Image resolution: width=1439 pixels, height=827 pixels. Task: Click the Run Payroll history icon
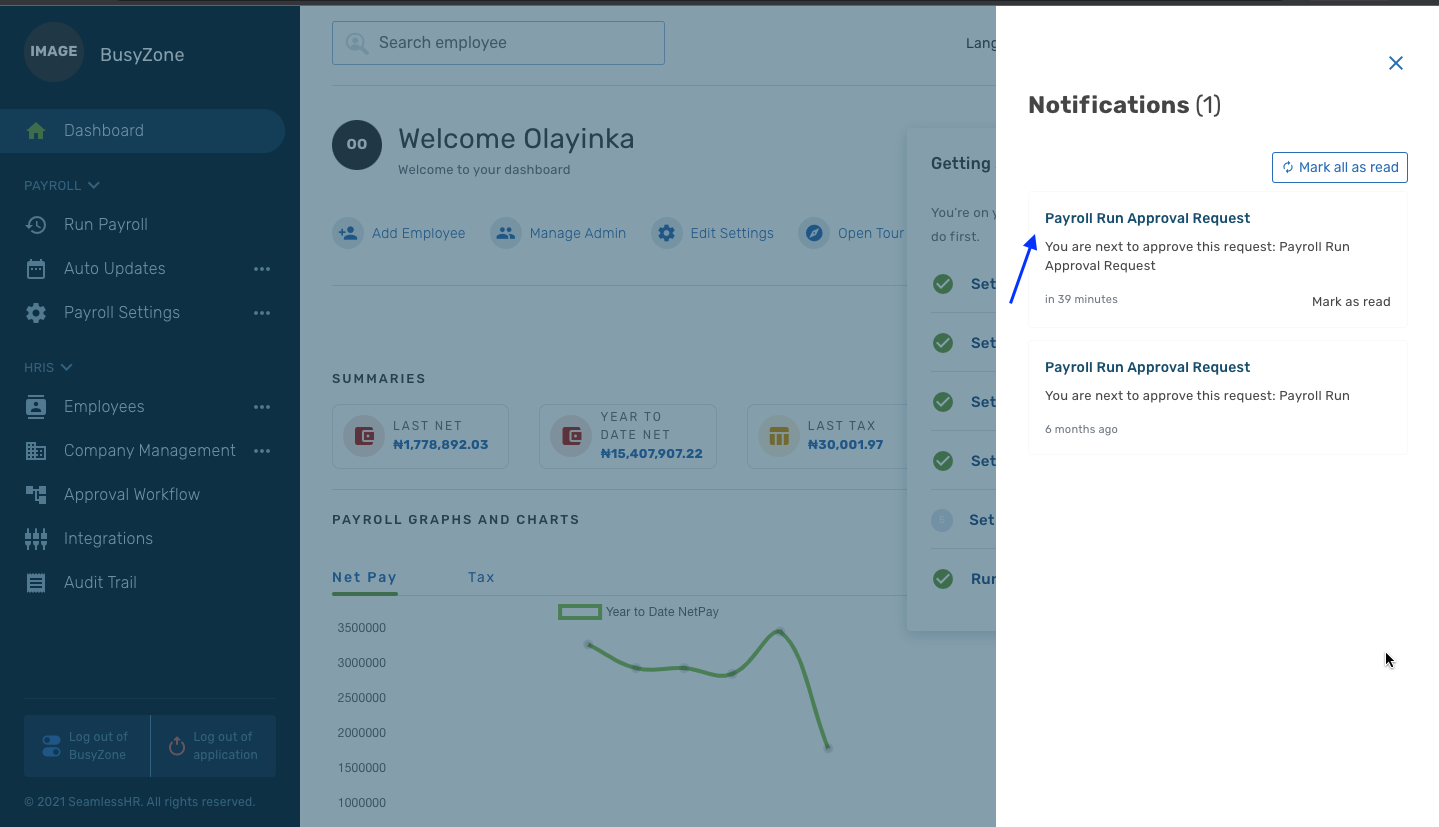pyautogui.click(x=36, y=225)
